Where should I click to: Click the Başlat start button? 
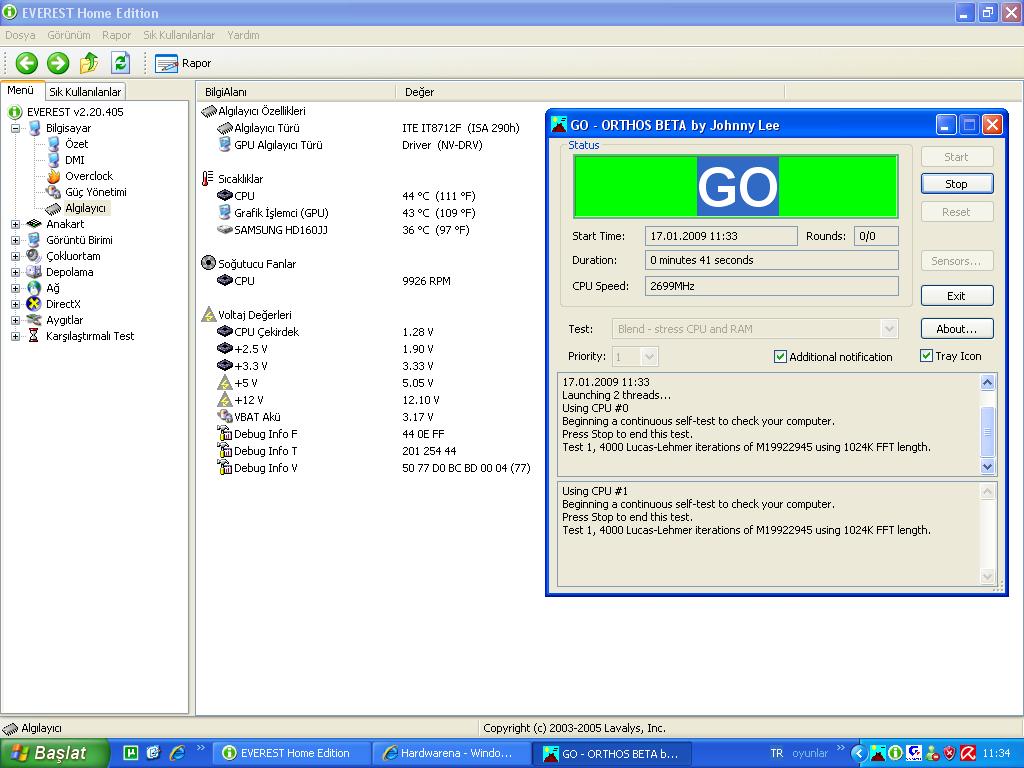54,753
